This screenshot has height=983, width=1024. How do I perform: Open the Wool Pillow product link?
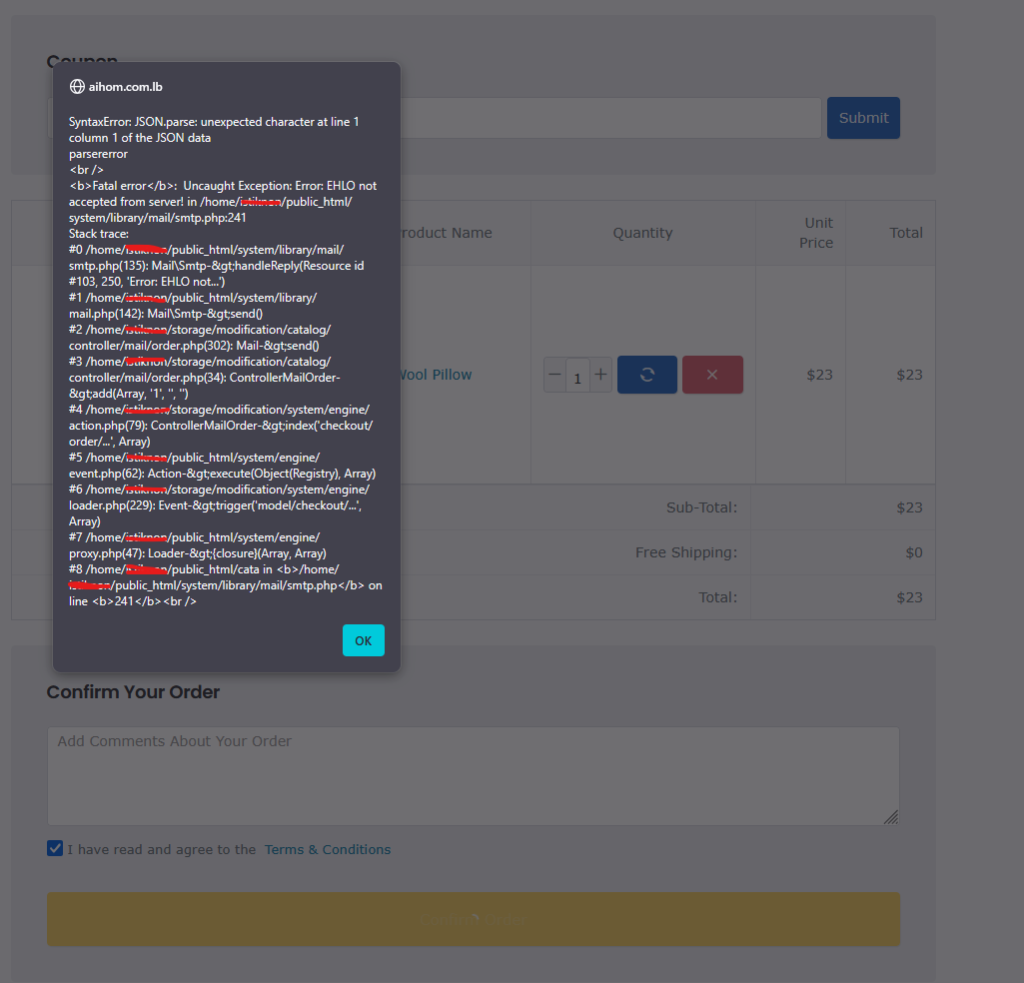435,375
